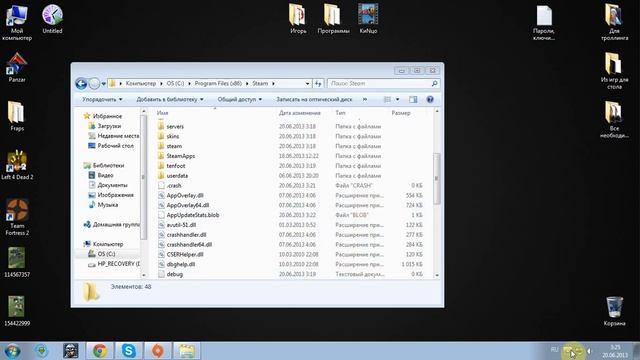Toggle the preview pane icon

[x=413, y=100]
